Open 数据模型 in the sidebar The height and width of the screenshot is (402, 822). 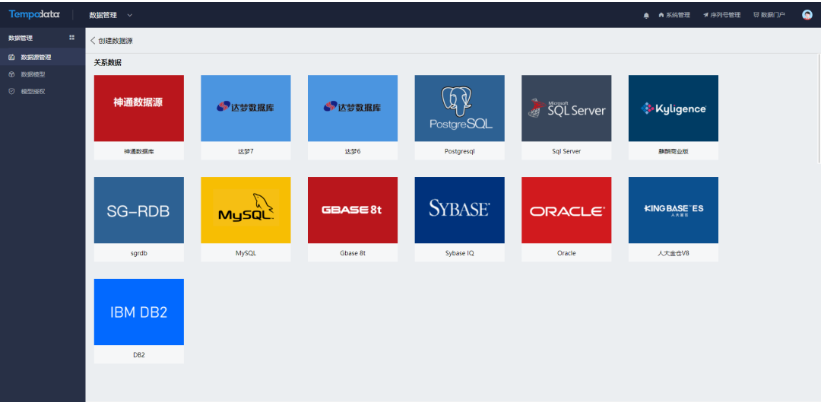32,74
